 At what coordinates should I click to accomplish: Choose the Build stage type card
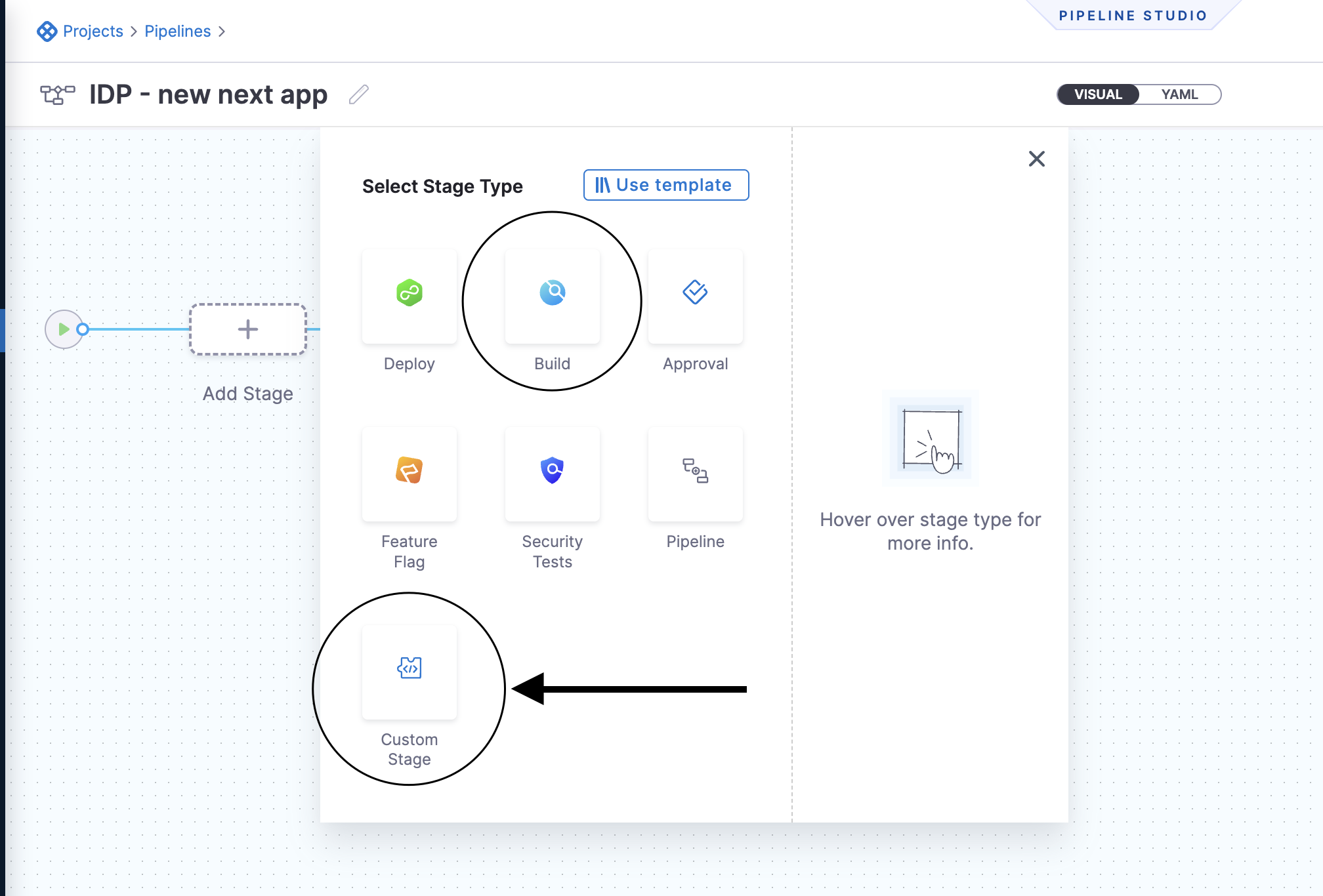pos(552,296)
